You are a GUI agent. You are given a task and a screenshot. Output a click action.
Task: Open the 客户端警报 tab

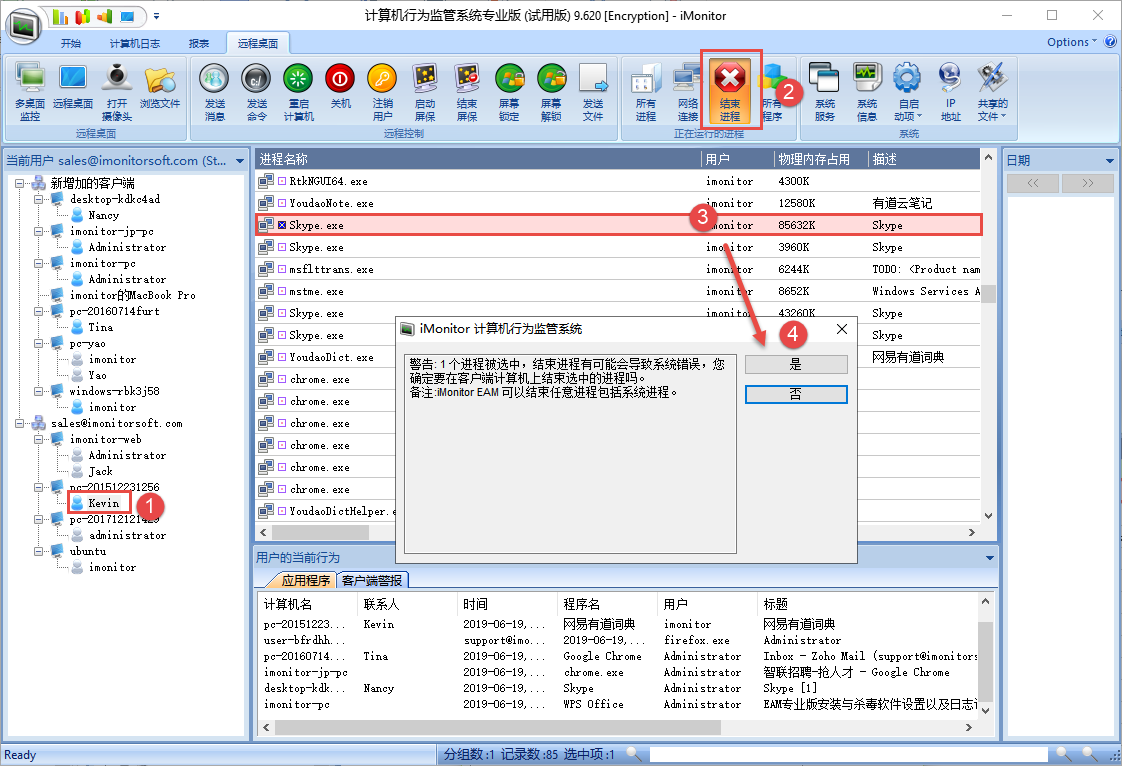coord(371,580)
